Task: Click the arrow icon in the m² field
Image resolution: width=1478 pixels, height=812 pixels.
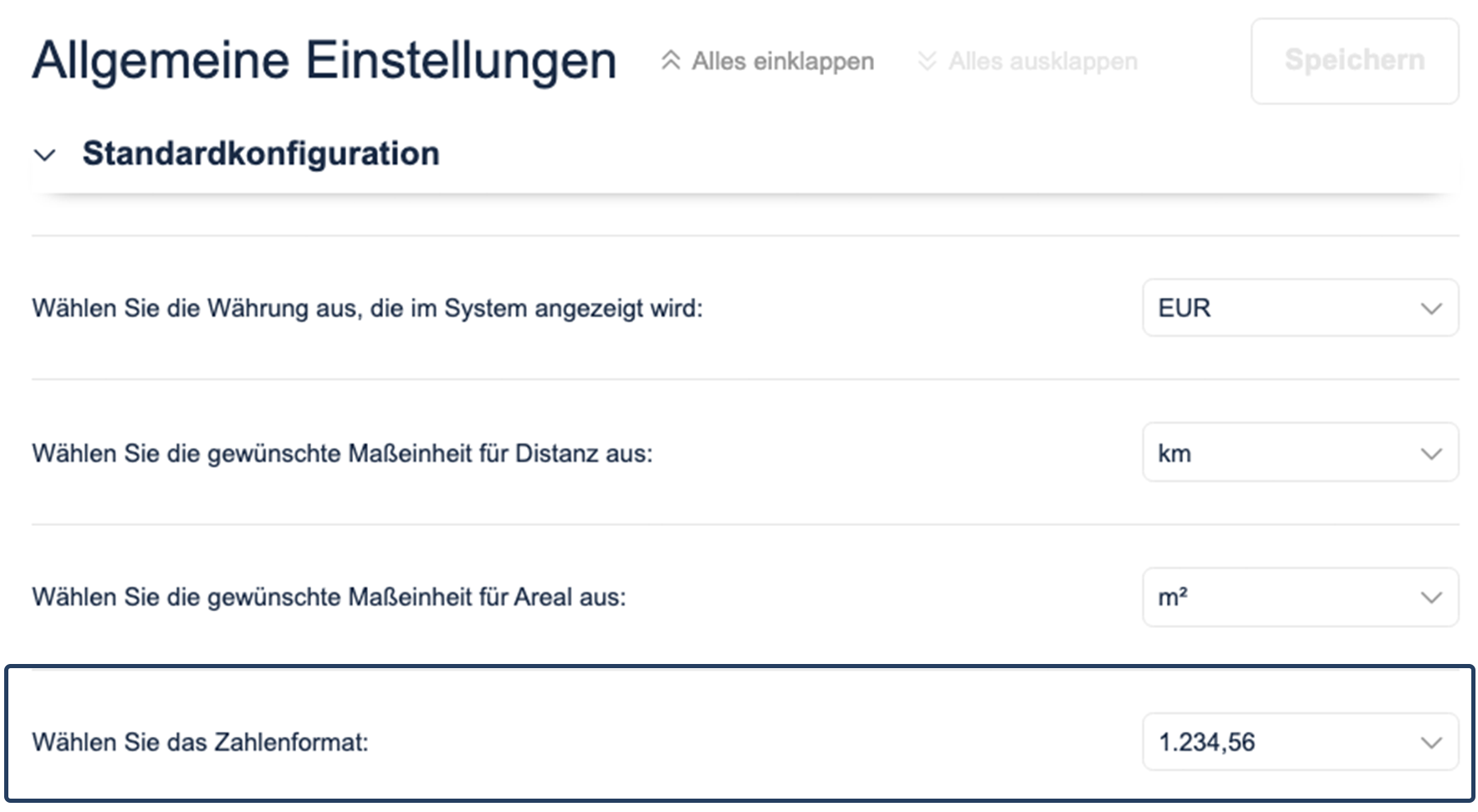Action: click(1431, 598)
